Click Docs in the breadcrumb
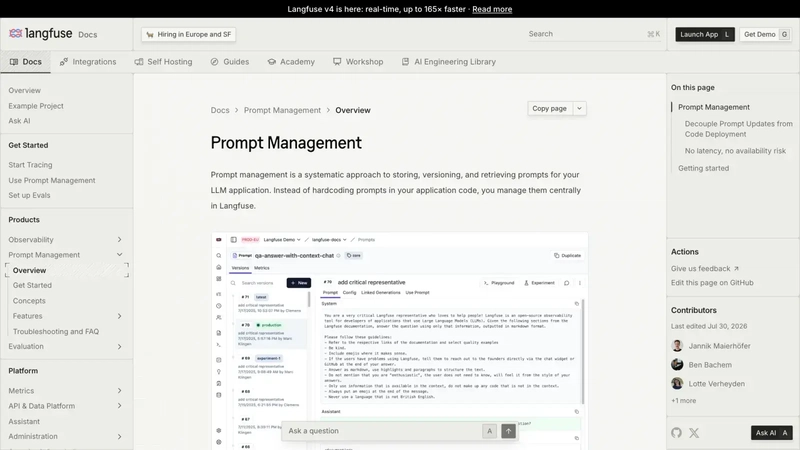The width and height of the screenshot is (800, 450). 220,110
